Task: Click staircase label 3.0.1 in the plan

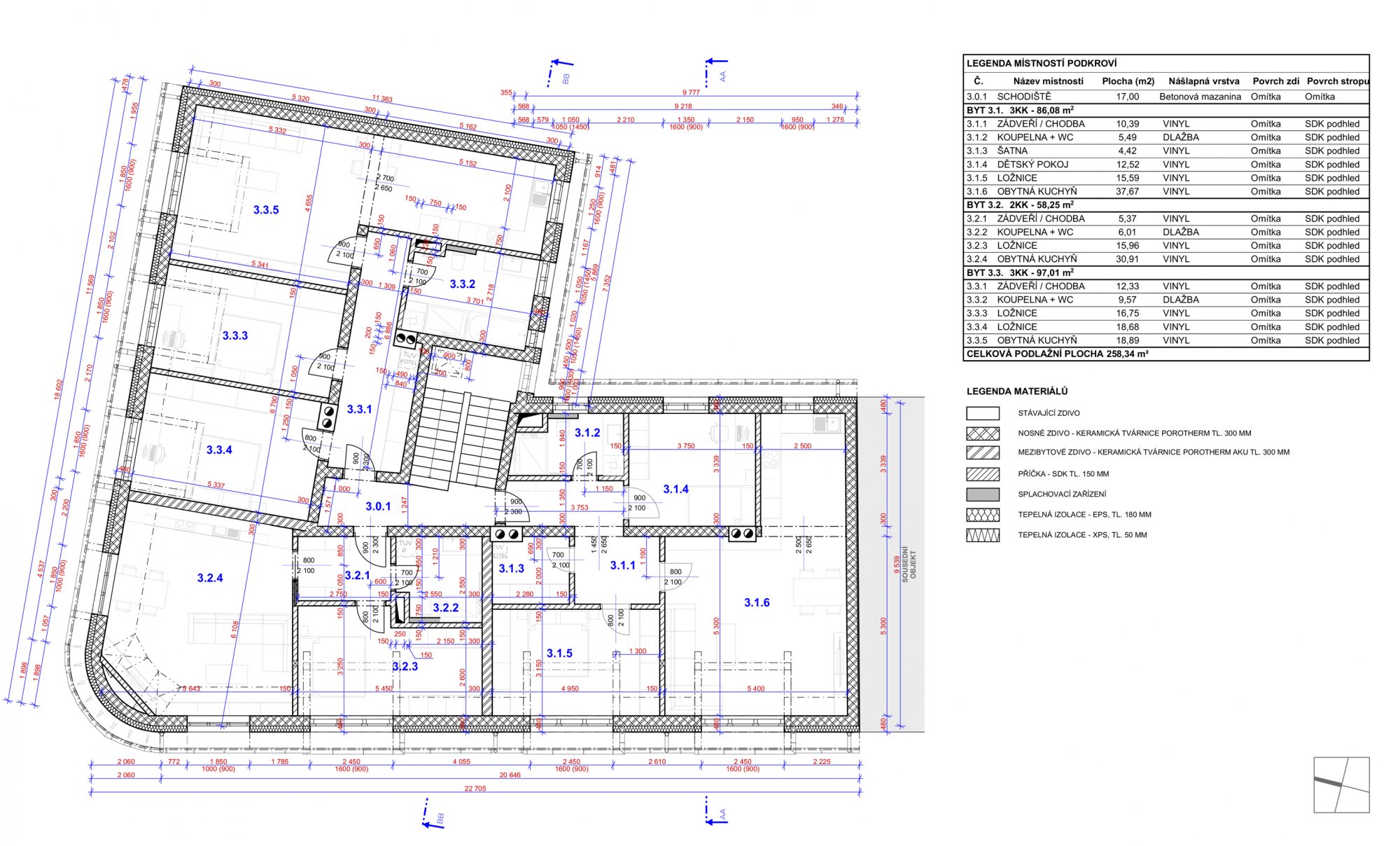Action: 378,506
